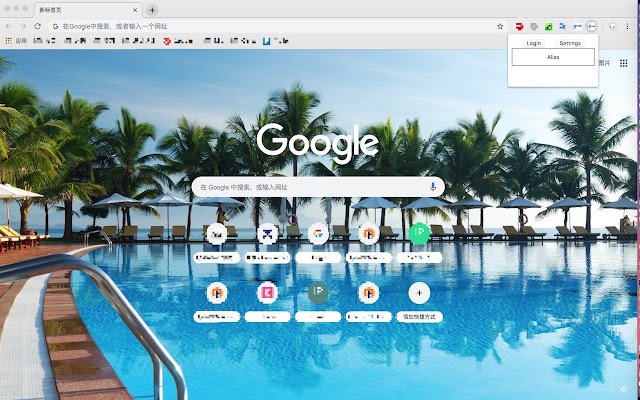The width and height of the screenshot is (640, 400).
Task: Open the red extension icon in toolbar
Action: tap(519, 27)
